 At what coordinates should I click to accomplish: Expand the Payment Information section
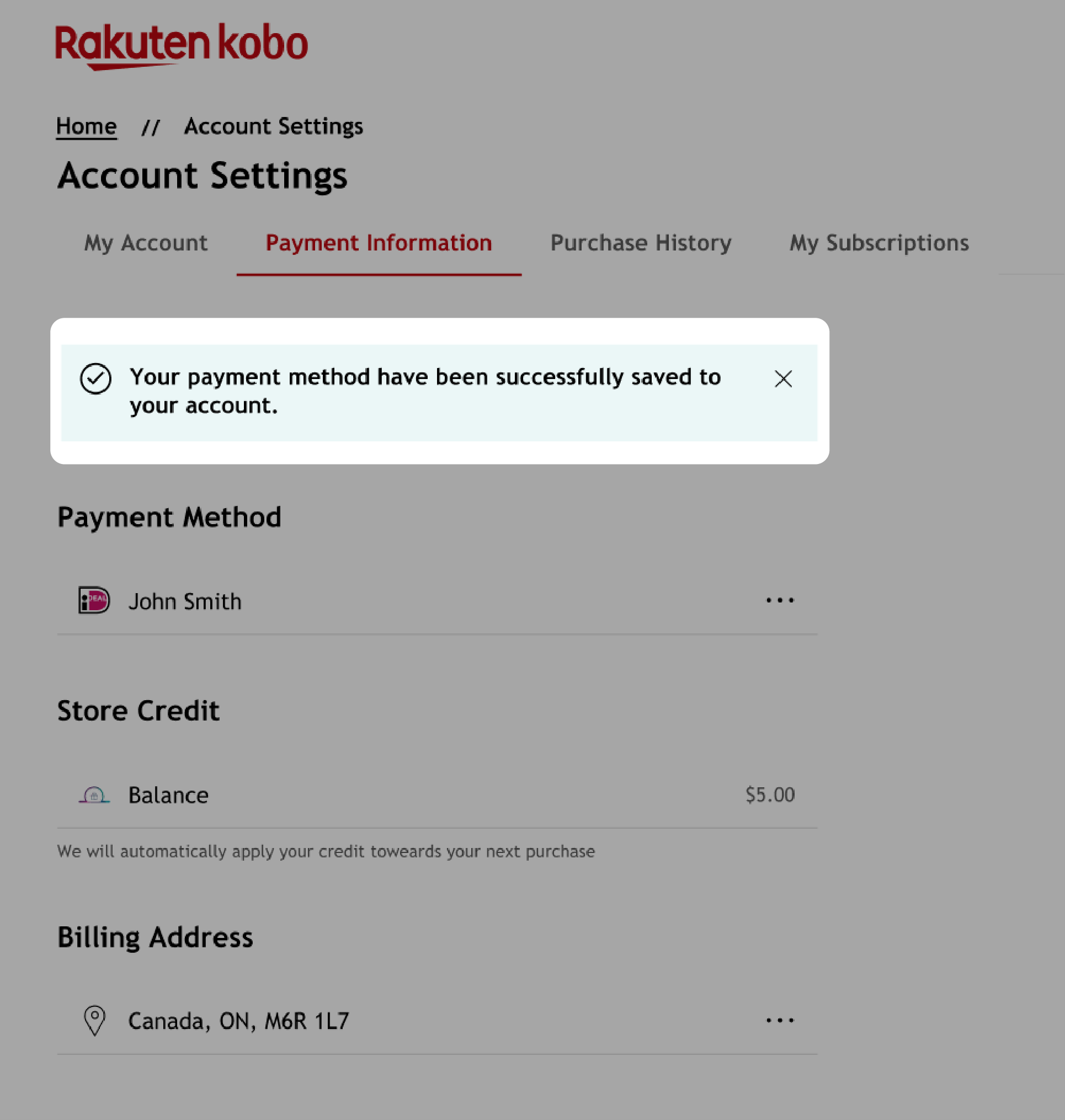pyautogui.click(x=379, y=243)
